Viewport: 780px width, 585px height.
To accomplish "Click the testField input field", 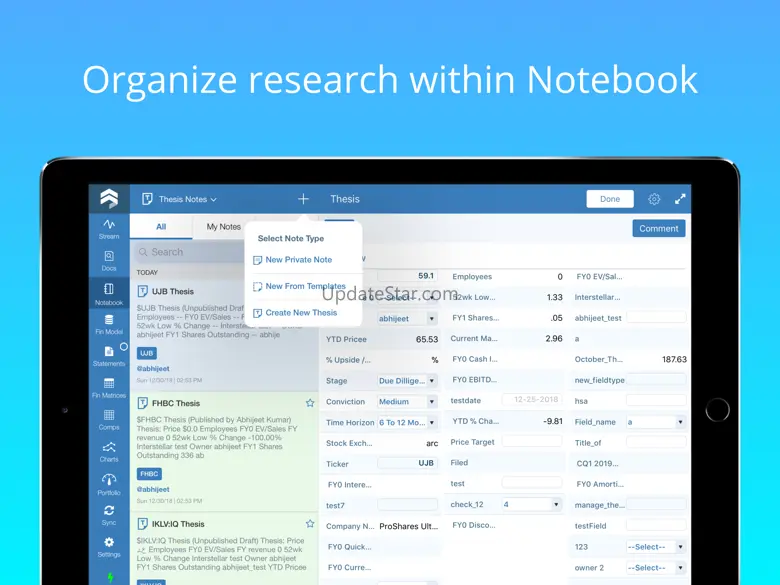I will point(656,525).
